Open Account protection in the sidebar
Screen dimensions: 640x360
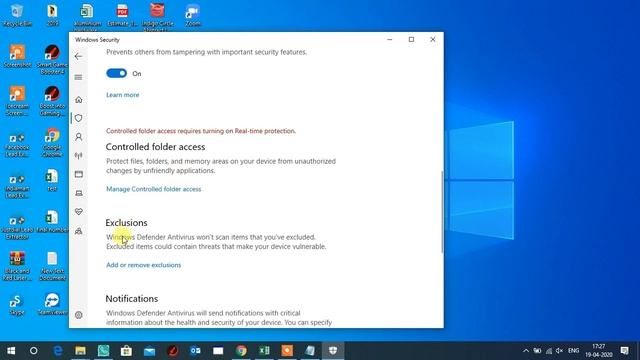point(78,137)
